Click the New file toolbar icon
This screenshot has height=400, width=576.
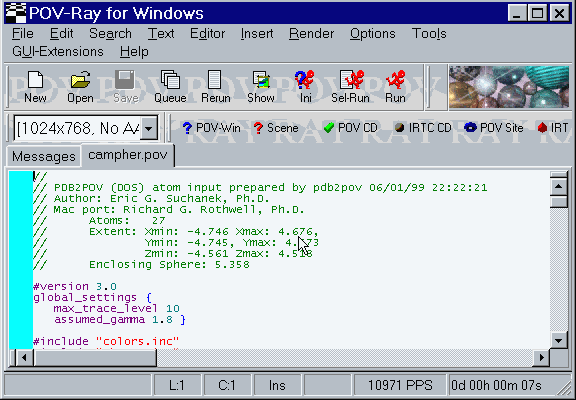click(35, 87)
